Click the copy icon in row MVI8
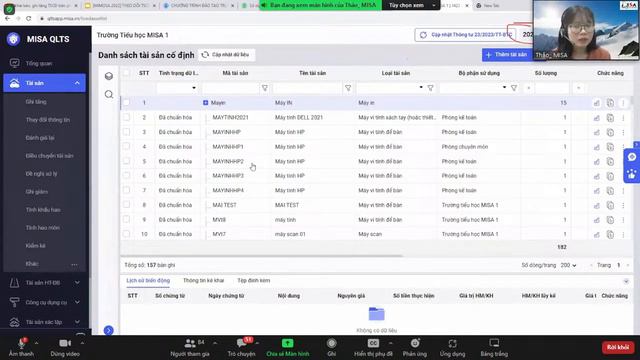The height and width of the screenshot is (360, 640). pyautogui.click(x=610, y=220)
